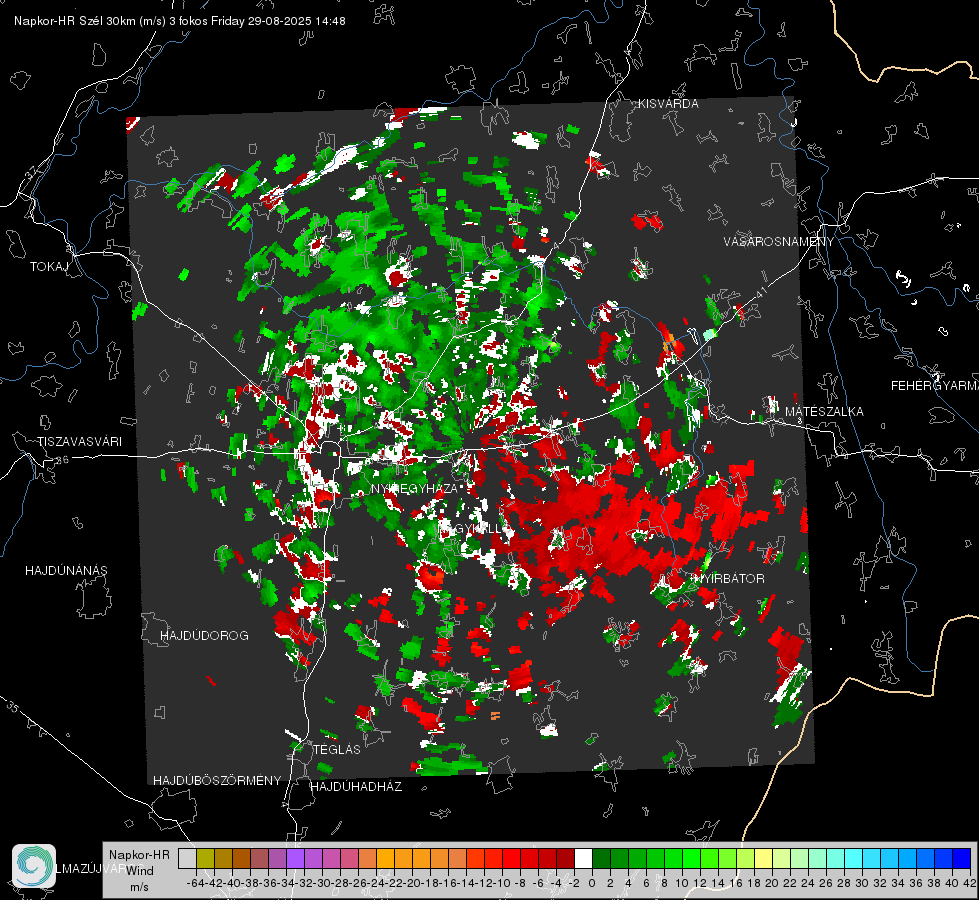Click the HAJDÚNÁNÁS town label
The height and width of the screenshot is (900, 979).
pos(66,571)
